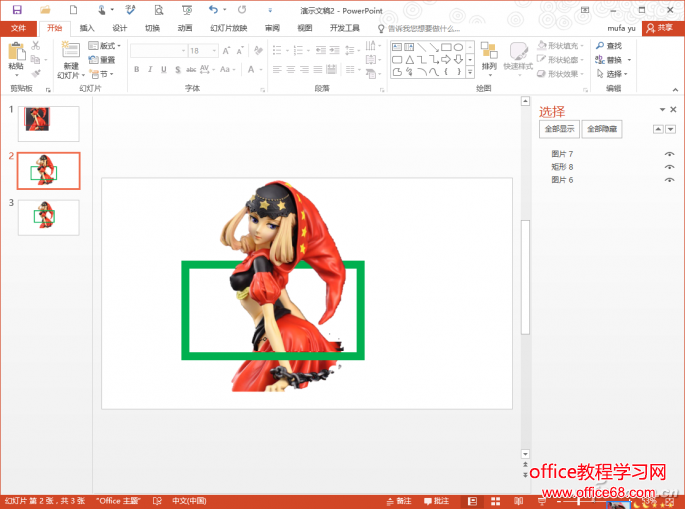Viewport: 685px width, 509px height.
Task: Open the Animations (动画) ribbon tab
Action: coord(185,28)
